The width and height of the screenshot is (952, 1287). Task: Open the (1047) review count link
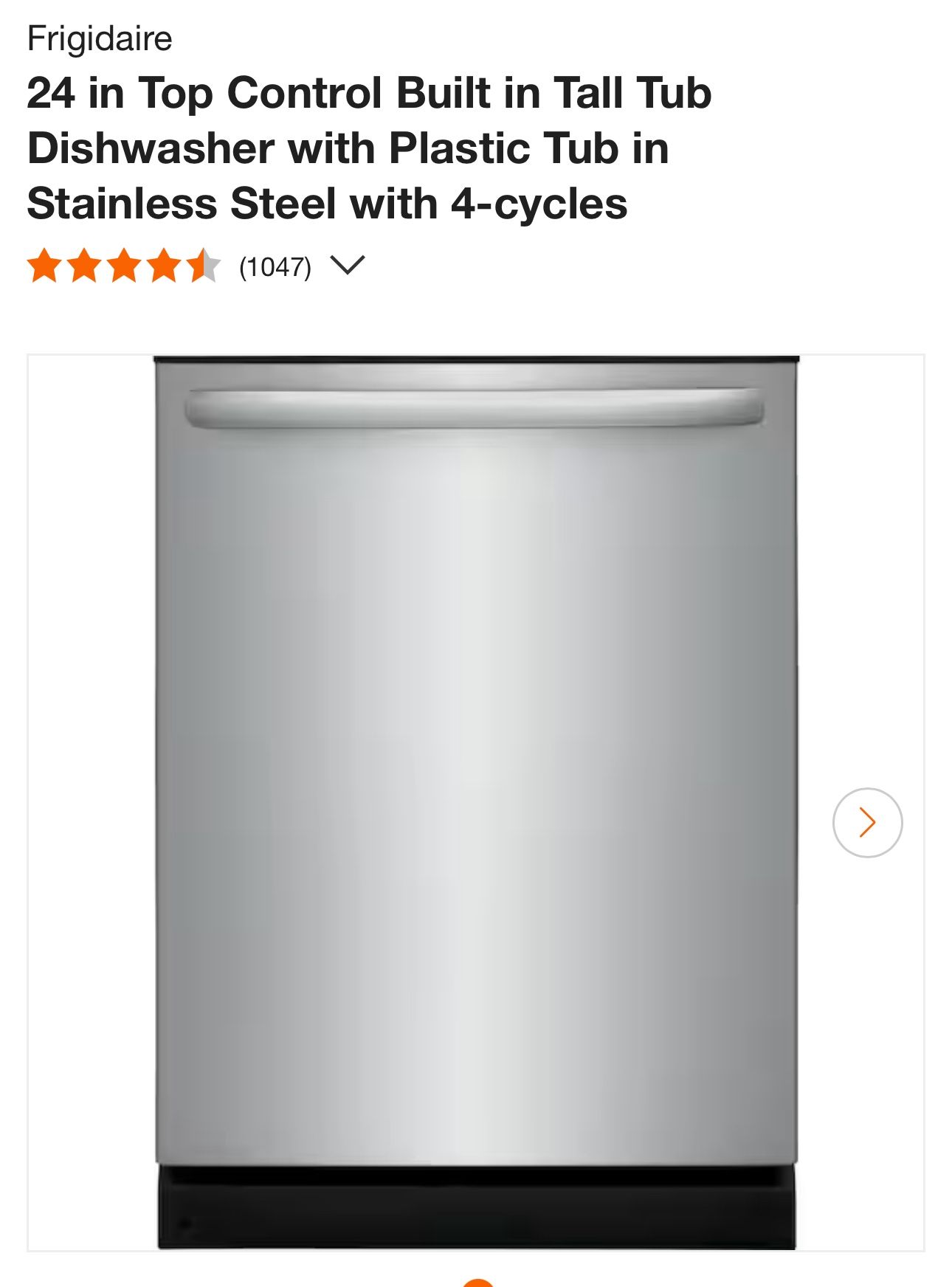[x=275, y=266]
